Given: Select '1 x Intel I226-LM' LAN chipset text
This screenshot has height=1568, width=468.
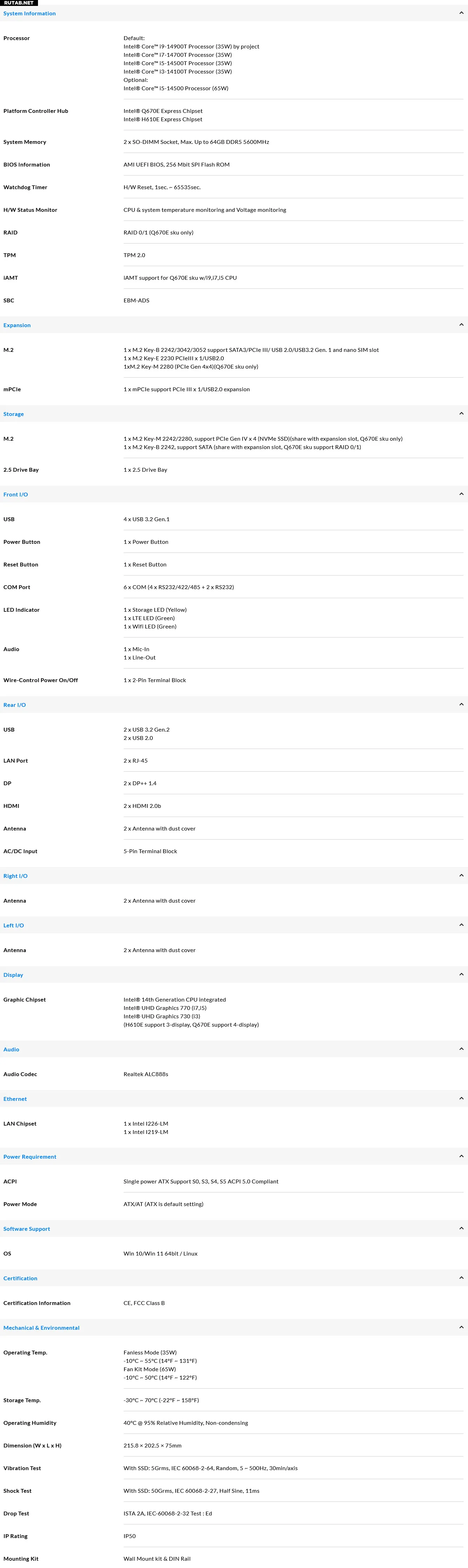Looking at the screenshot, I should pyautogui.click(x=146, y=1123).
